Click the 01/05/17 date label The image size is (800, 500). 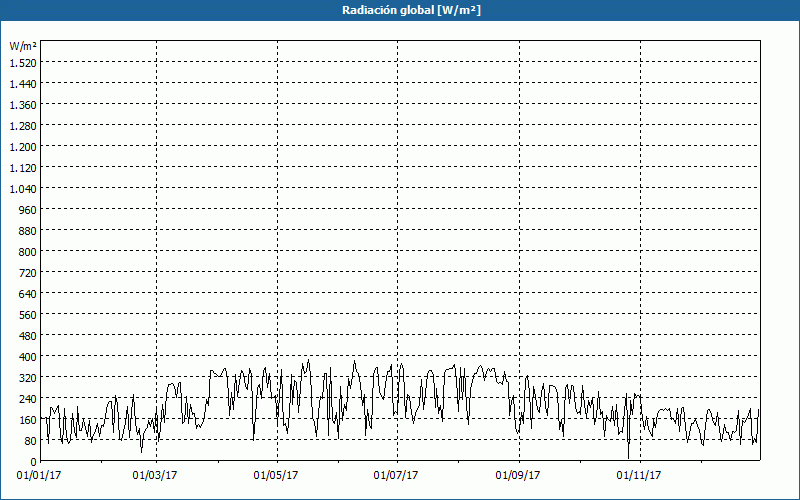(276, 476)
